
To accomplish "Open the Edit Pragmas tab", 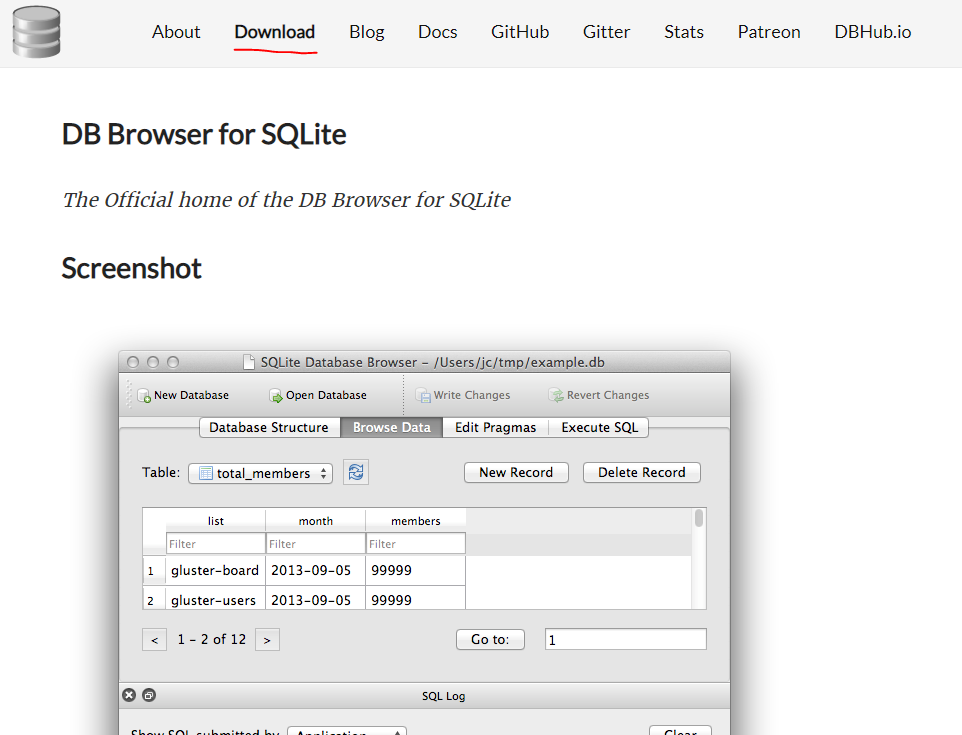I will 495,427.
